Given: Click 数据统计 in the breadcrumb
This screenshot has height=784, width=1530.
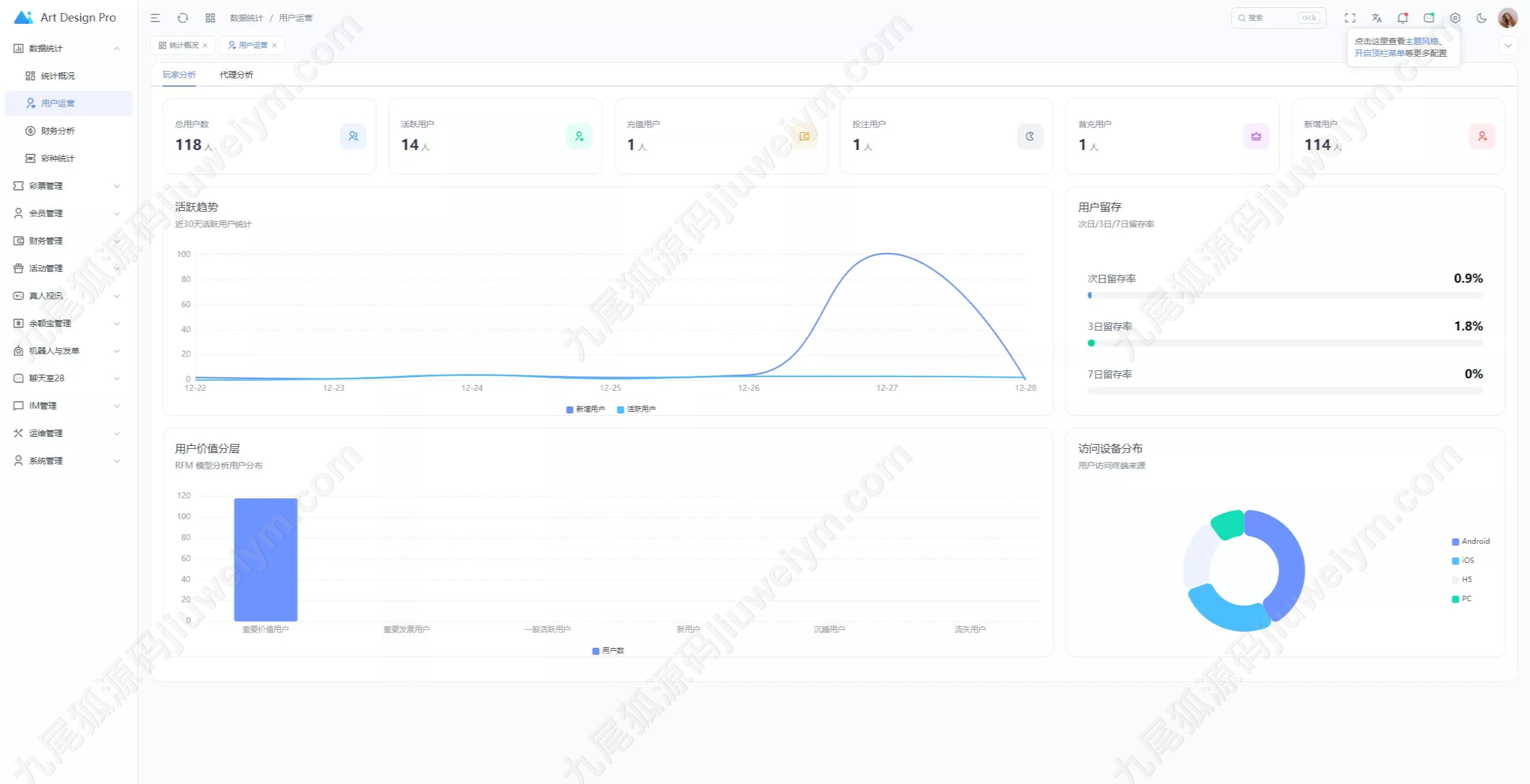Looking at the screenshot, I should (246, 18).
